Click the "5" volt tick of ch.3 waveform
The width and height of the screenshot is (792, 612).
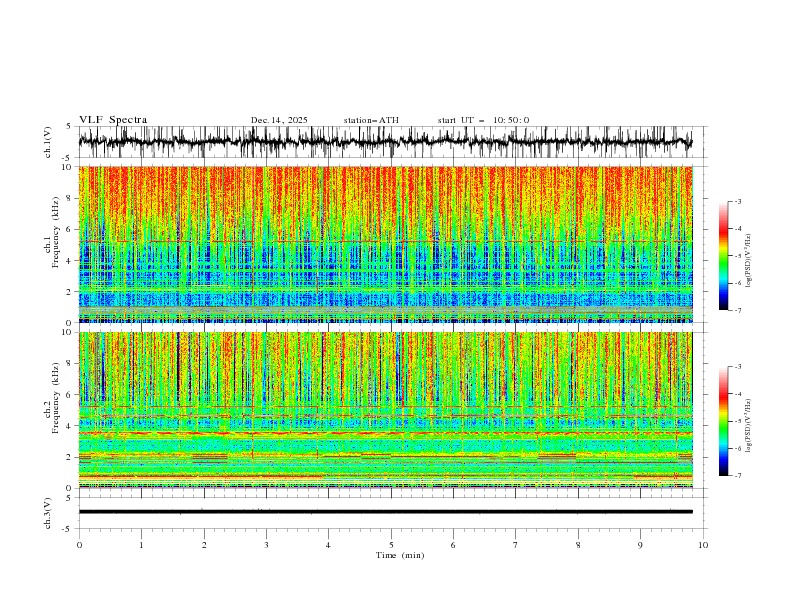[x=69, y=498]
